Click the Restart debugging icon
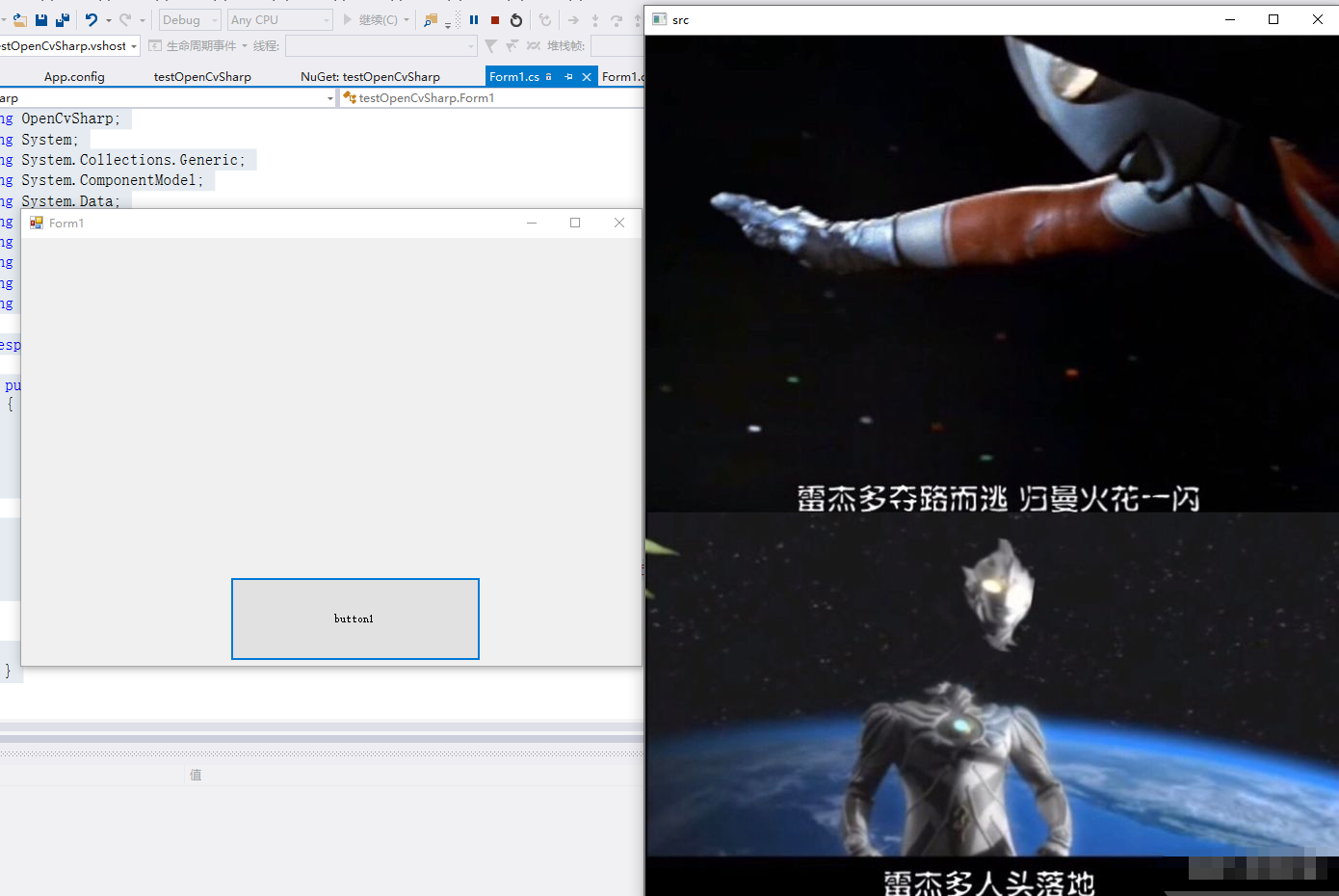The width and height of the screenshot is (1339, 896). [516, 19]
